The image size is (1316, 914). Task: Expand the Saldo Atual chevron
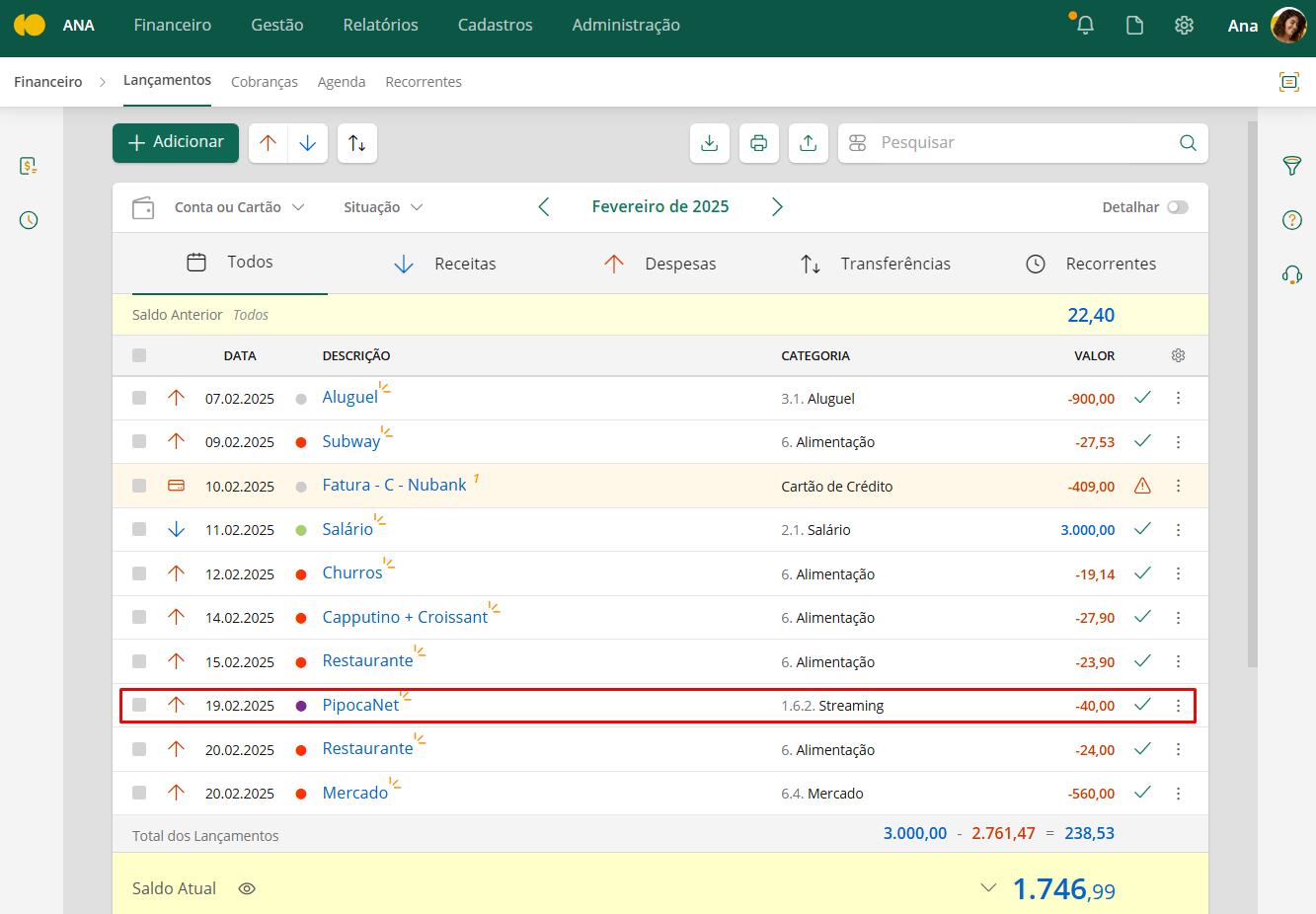[988, 887]
